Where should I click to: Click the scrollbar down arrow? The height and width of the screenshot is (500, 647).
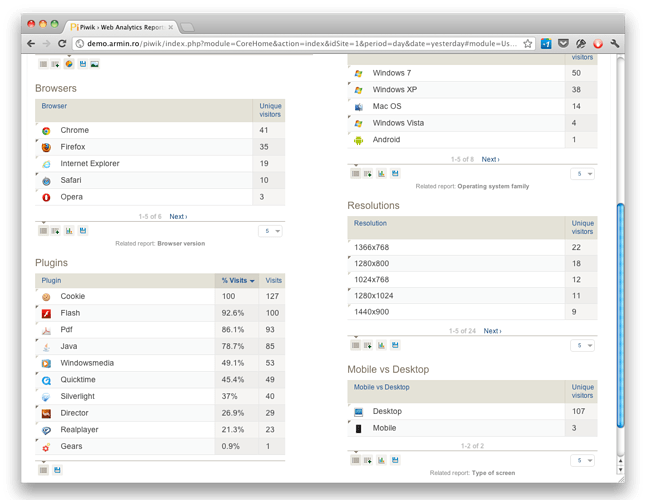[x=620, y=470]
